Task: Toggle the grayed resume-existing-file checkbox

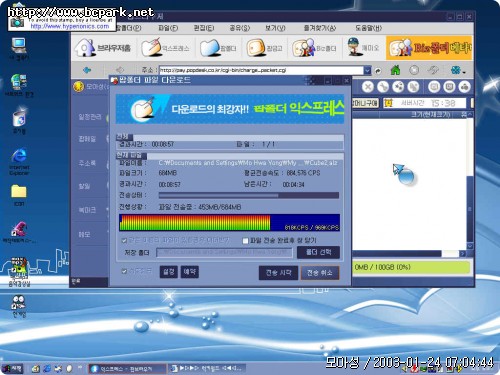Action: pos(124,240)
